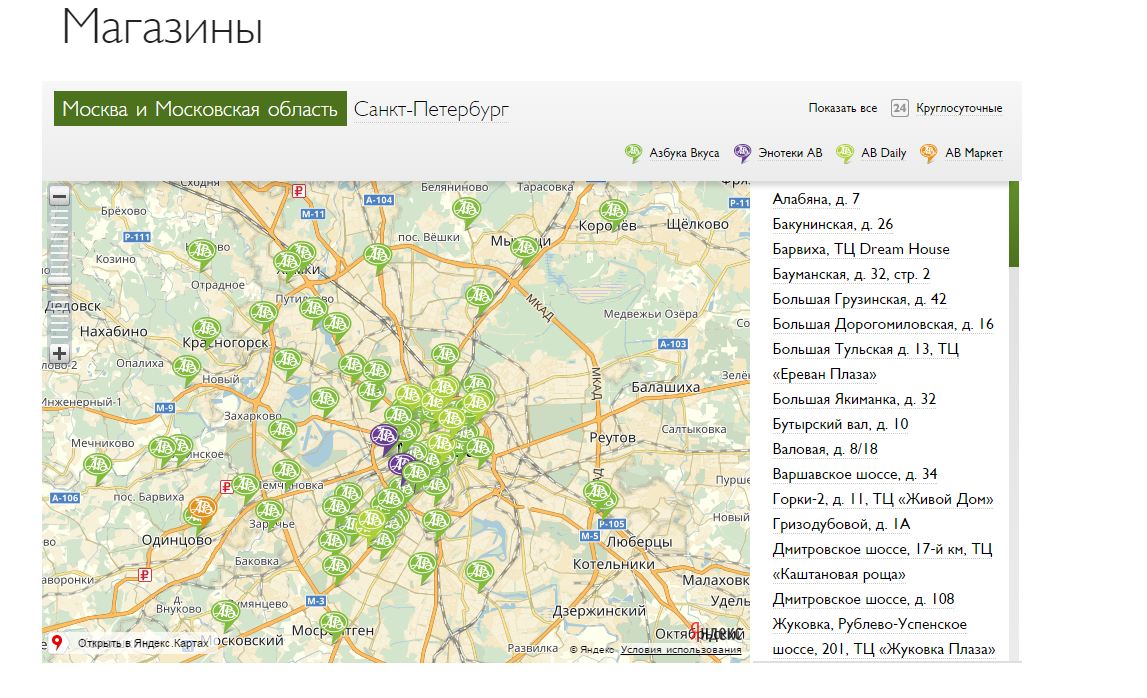Select the store pin at Красногорск
The height and width of the screenshot is (698, 1147).
click(206, 331)
